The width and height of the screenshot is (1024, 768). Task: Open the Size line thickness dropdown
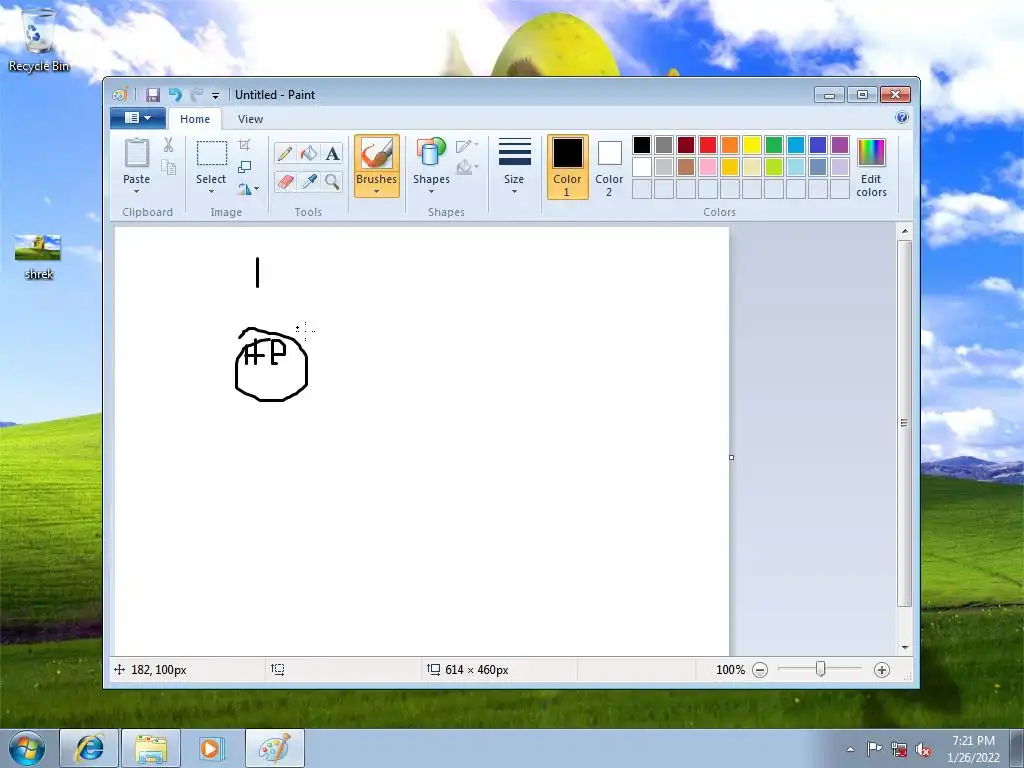pos(515,166)
